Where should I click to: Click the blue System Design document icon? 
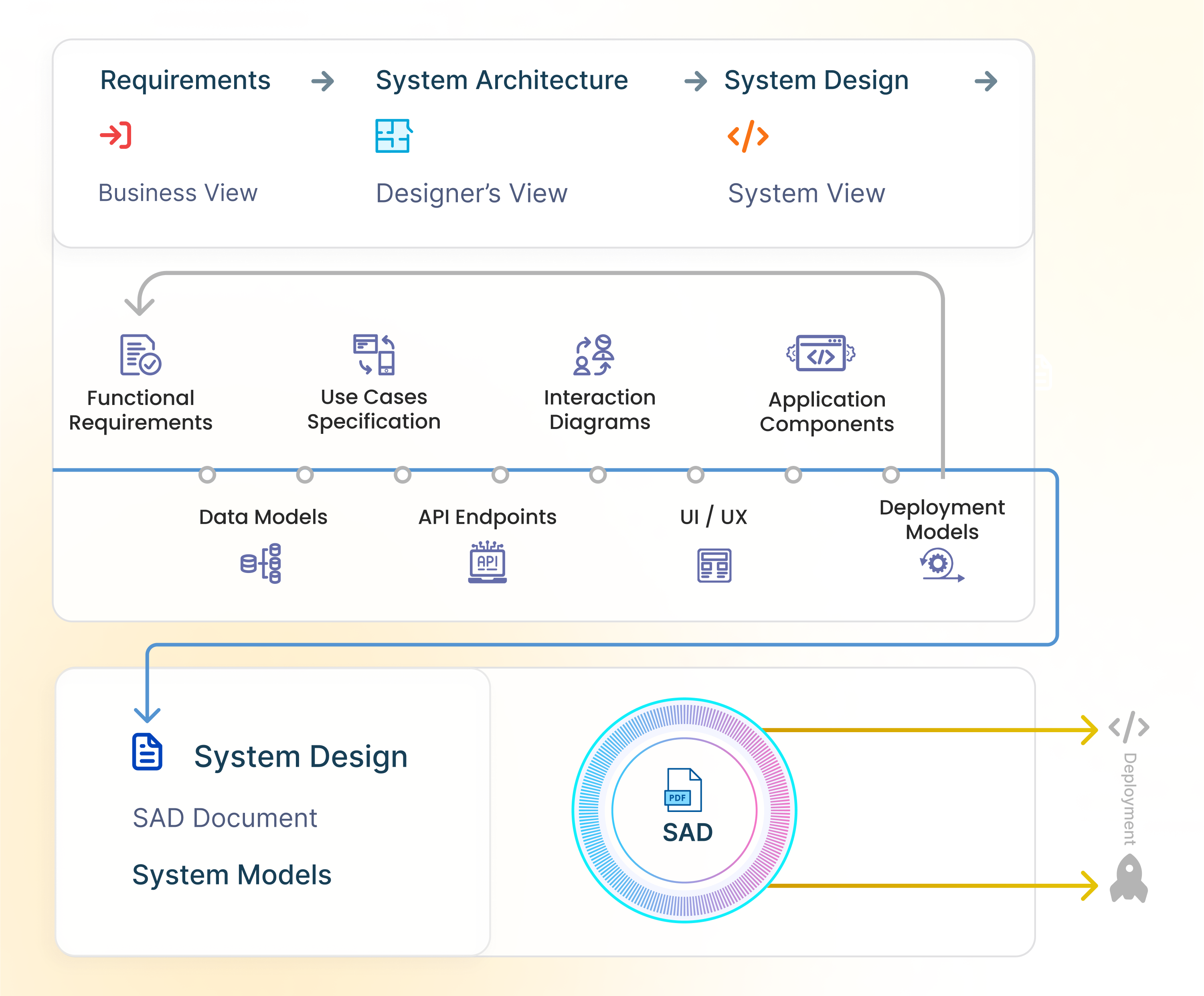(148, 752)
